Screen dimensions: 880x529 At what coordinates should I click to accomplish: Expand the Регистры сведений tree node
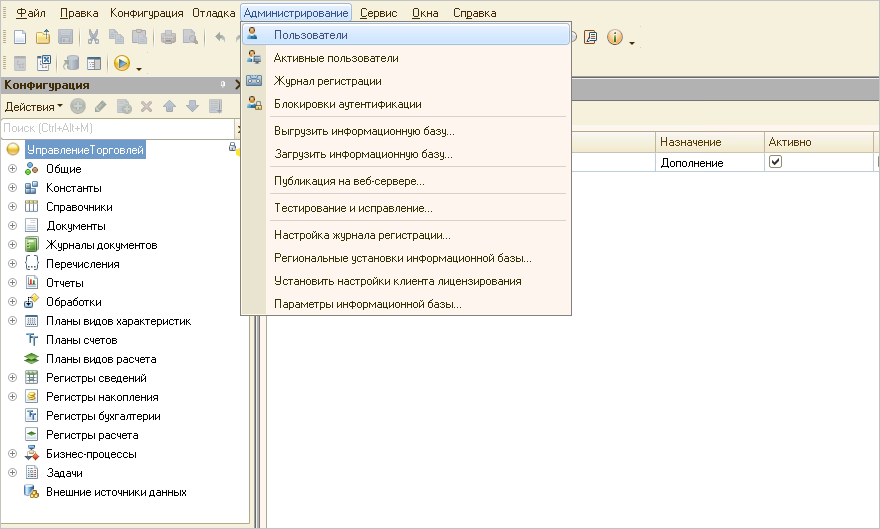coord(13,378)
